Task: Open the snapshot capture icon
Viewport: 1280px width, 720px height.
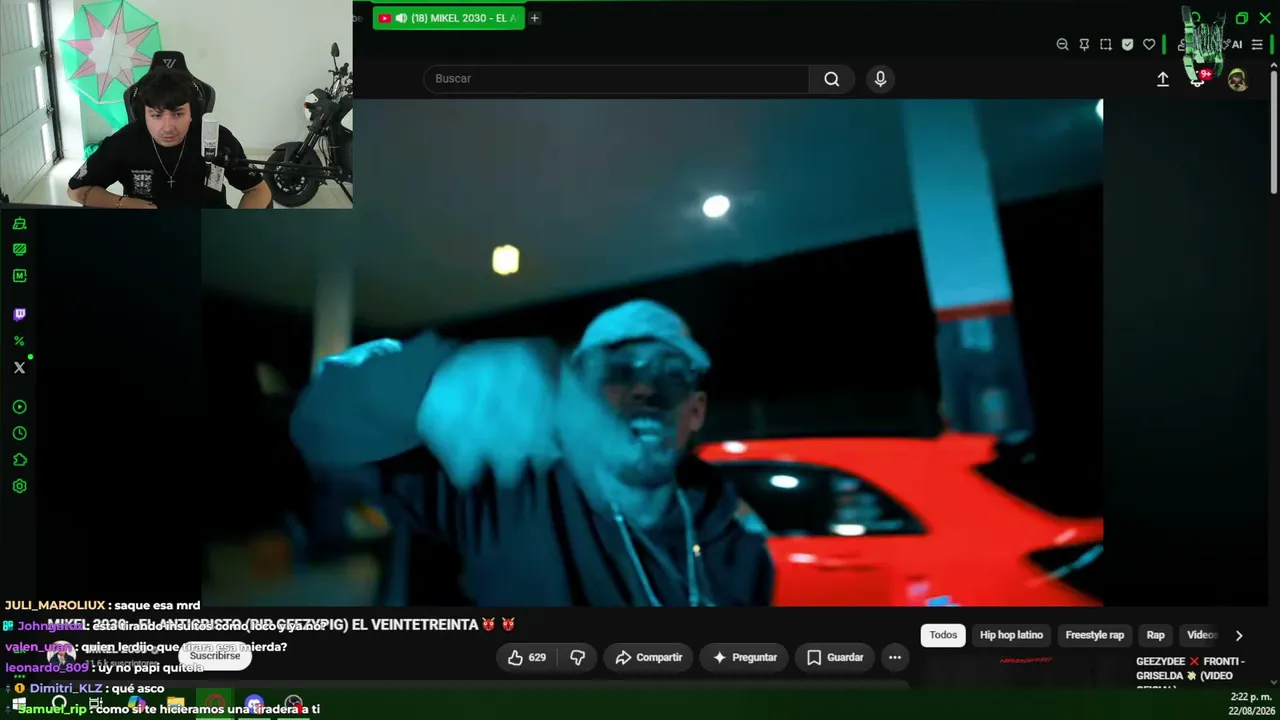Action: tap(1106, 44)
